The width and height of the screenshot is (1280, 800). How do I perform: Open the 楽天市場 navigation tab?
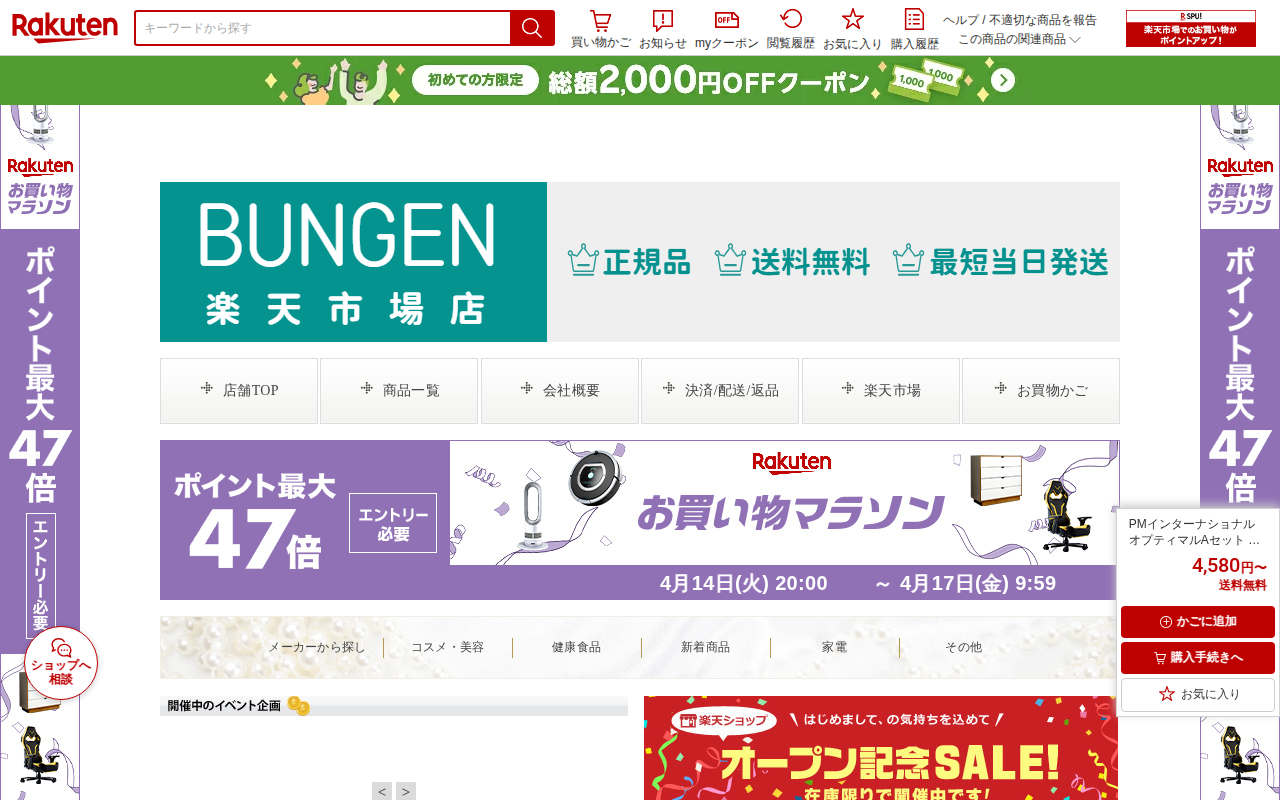click(881, 391)
